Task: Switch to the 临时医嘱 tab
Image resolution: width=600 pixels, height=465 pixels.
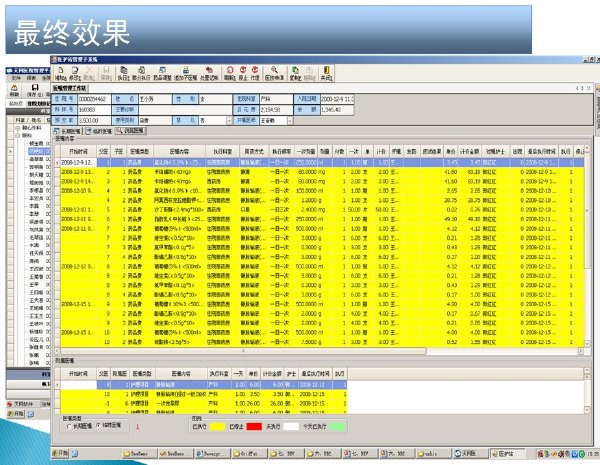Action: 99,131
